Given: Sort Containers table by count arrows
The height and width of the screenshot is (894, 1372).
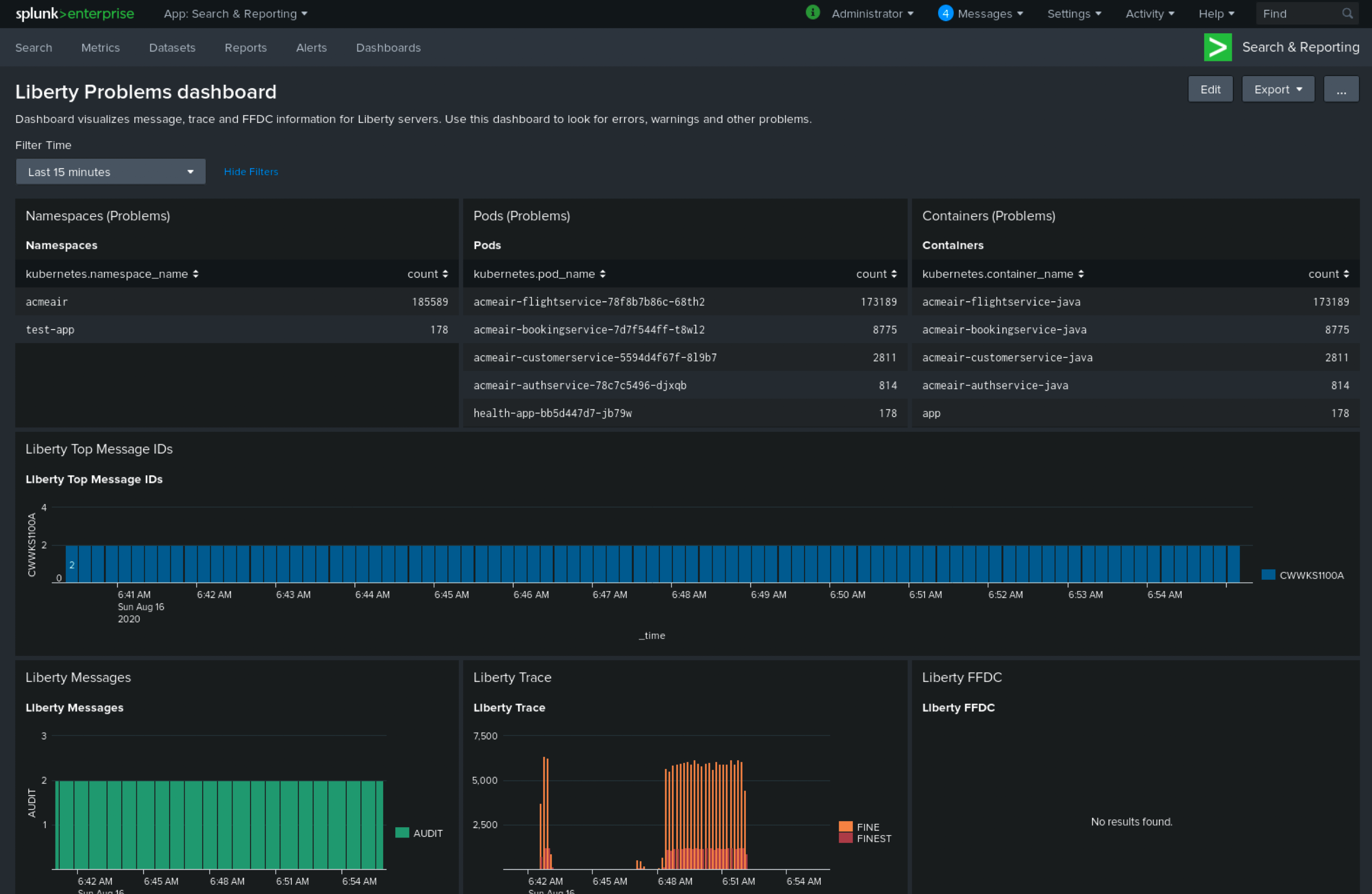Looking at the screenshot, I should point(1345,274).
